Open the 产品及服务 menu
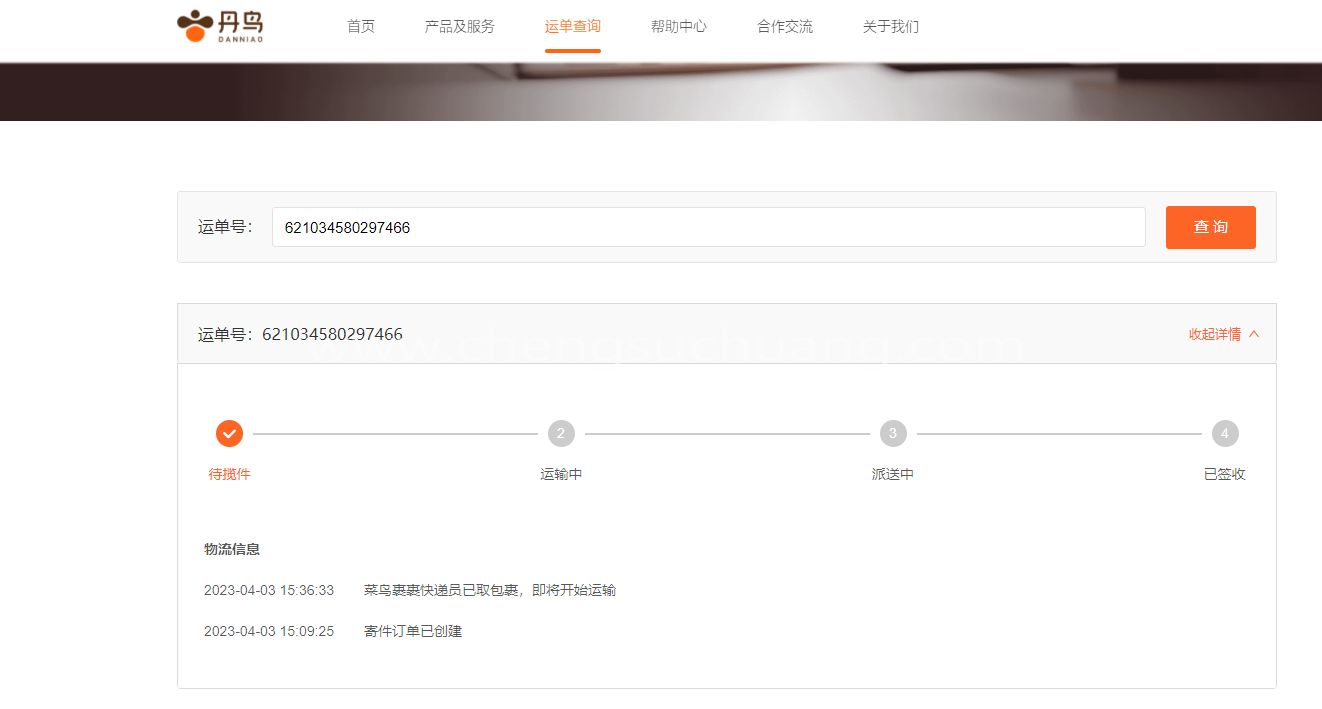 point(460,27)
